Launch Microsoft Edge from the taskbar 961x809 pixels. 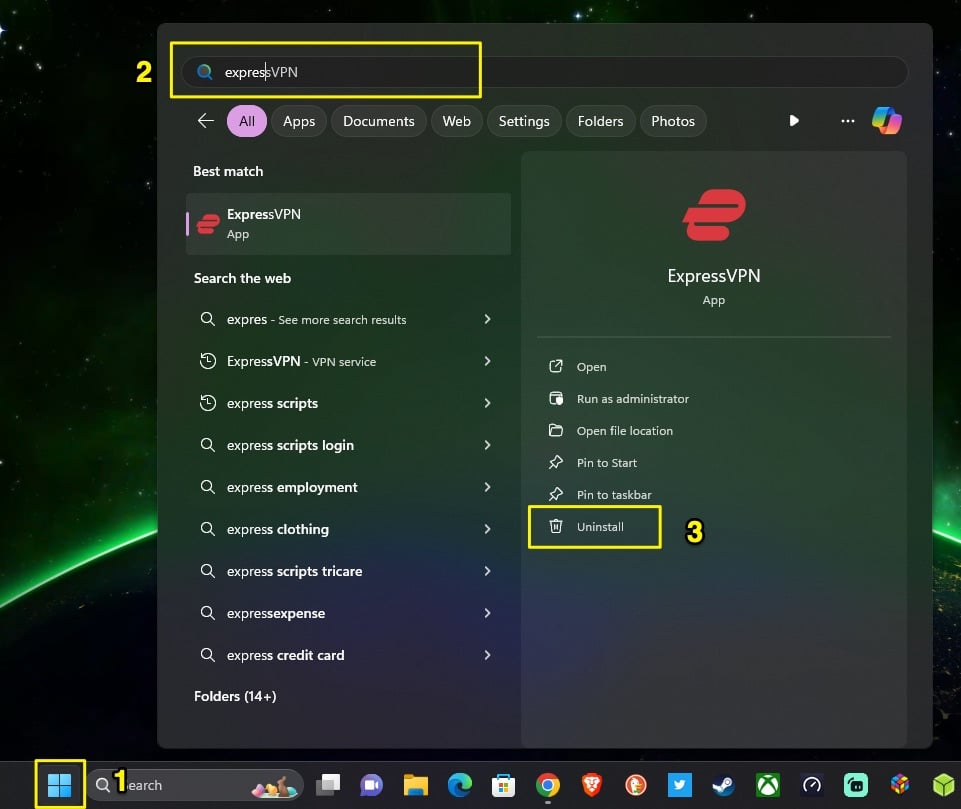coord(460,785)
